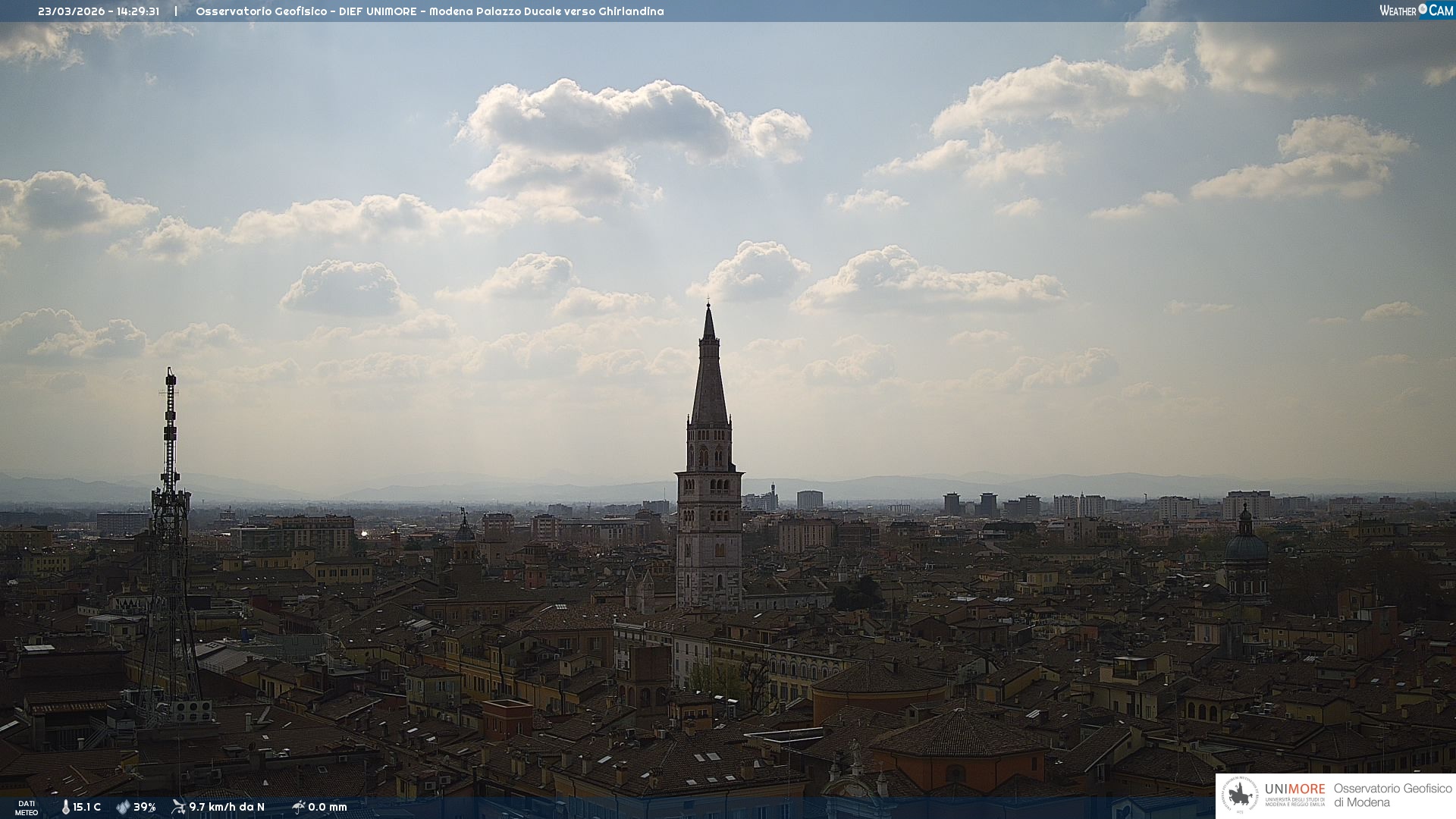Image resolution: width=1456 pixels, height=819 pixels.
Task: Click the 39% humidity value
Action: pos(145,807)
